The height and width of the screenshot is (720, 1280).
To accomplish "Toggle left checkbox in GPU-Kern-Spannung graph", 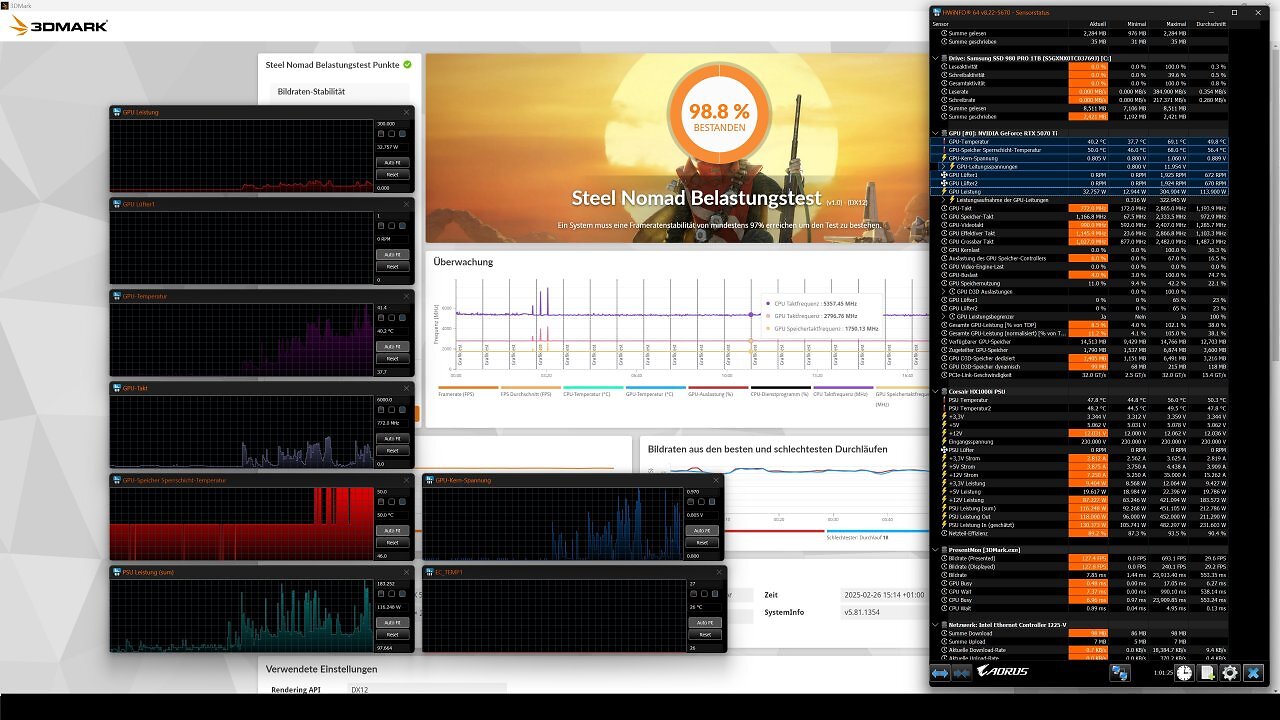I will click(693, 501).
